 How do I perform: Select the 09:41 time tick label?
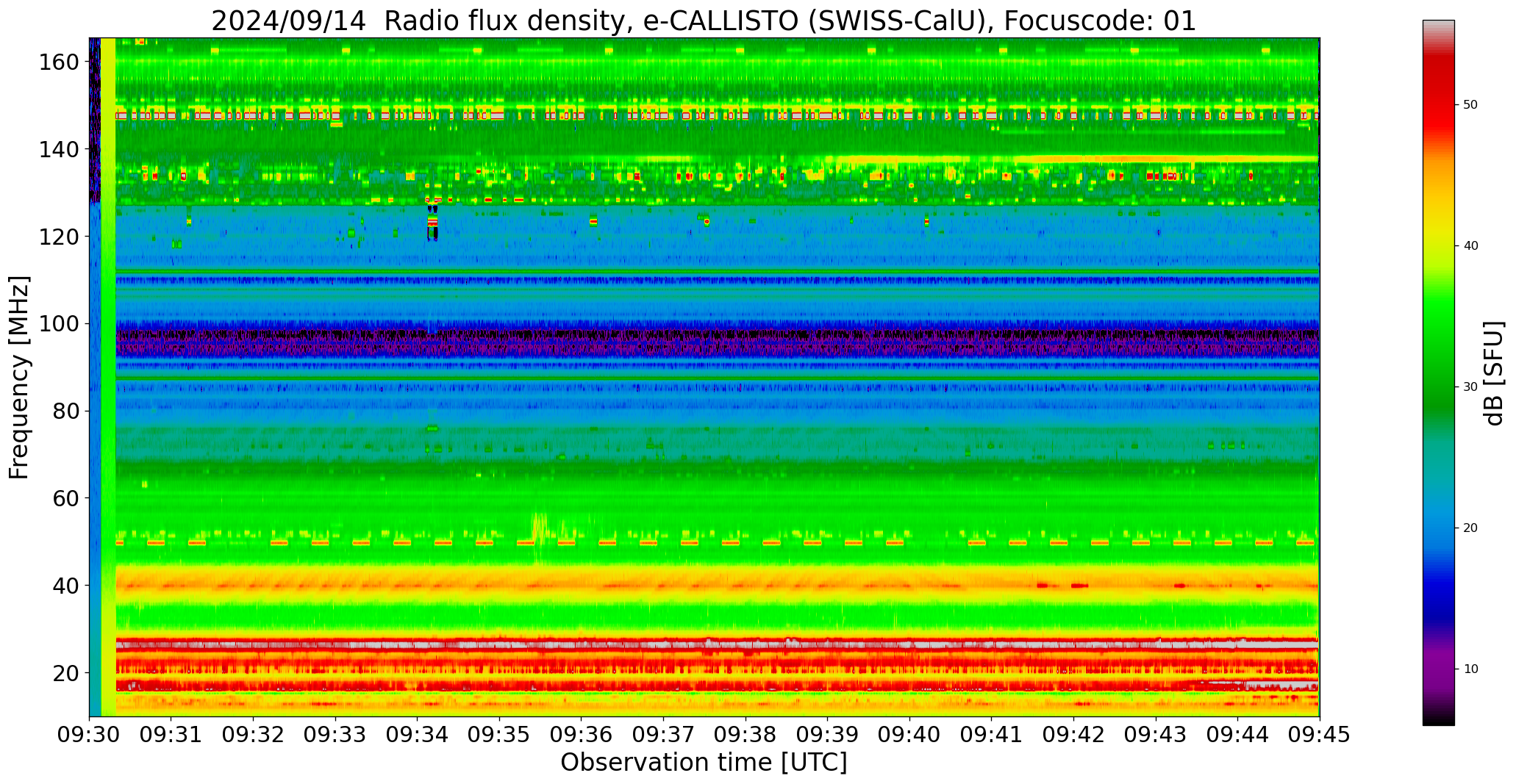point(991,735)
